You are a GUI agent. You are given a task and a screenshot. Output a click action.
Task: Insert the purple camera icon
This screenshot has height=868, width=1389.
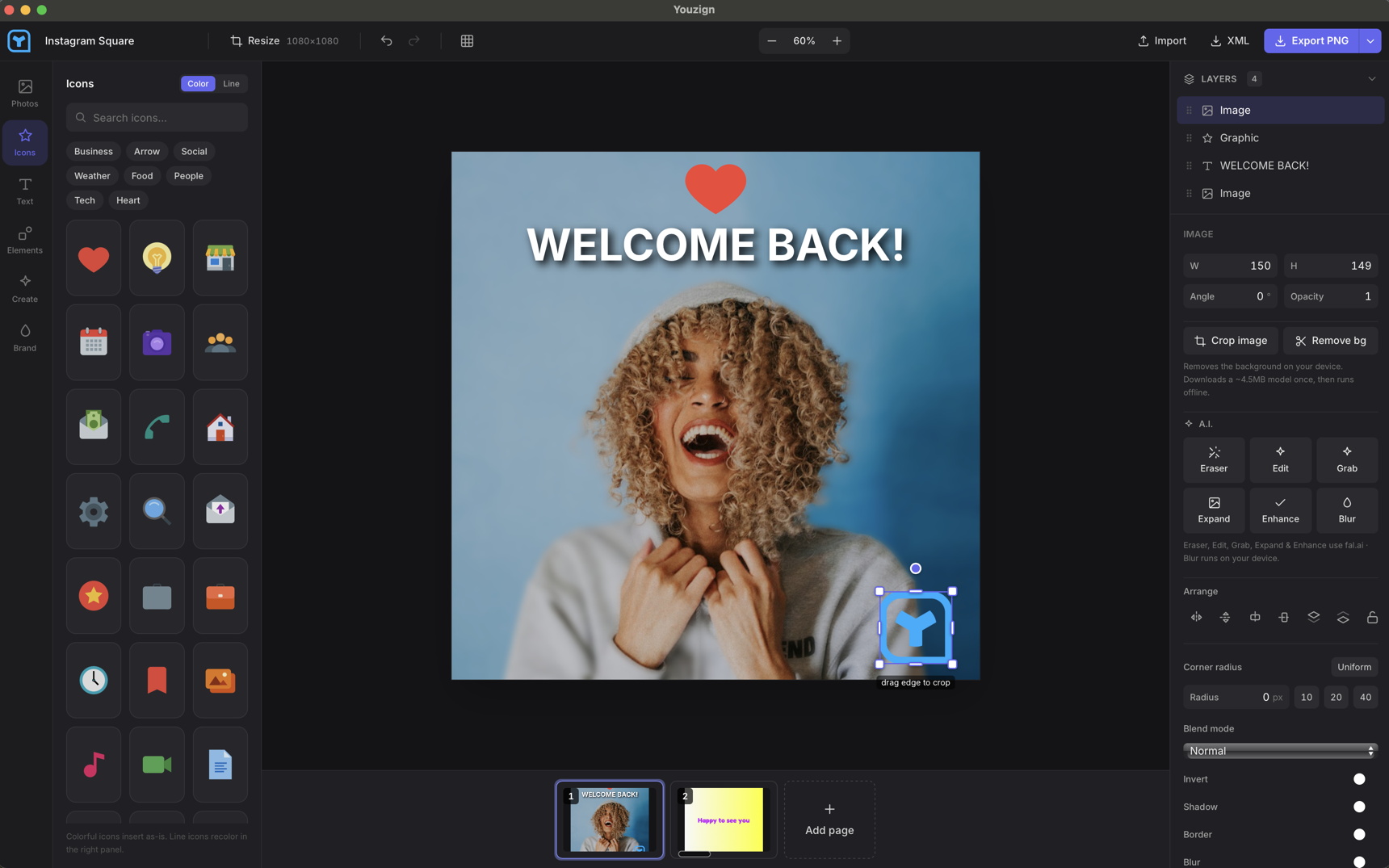coord(157,342)
